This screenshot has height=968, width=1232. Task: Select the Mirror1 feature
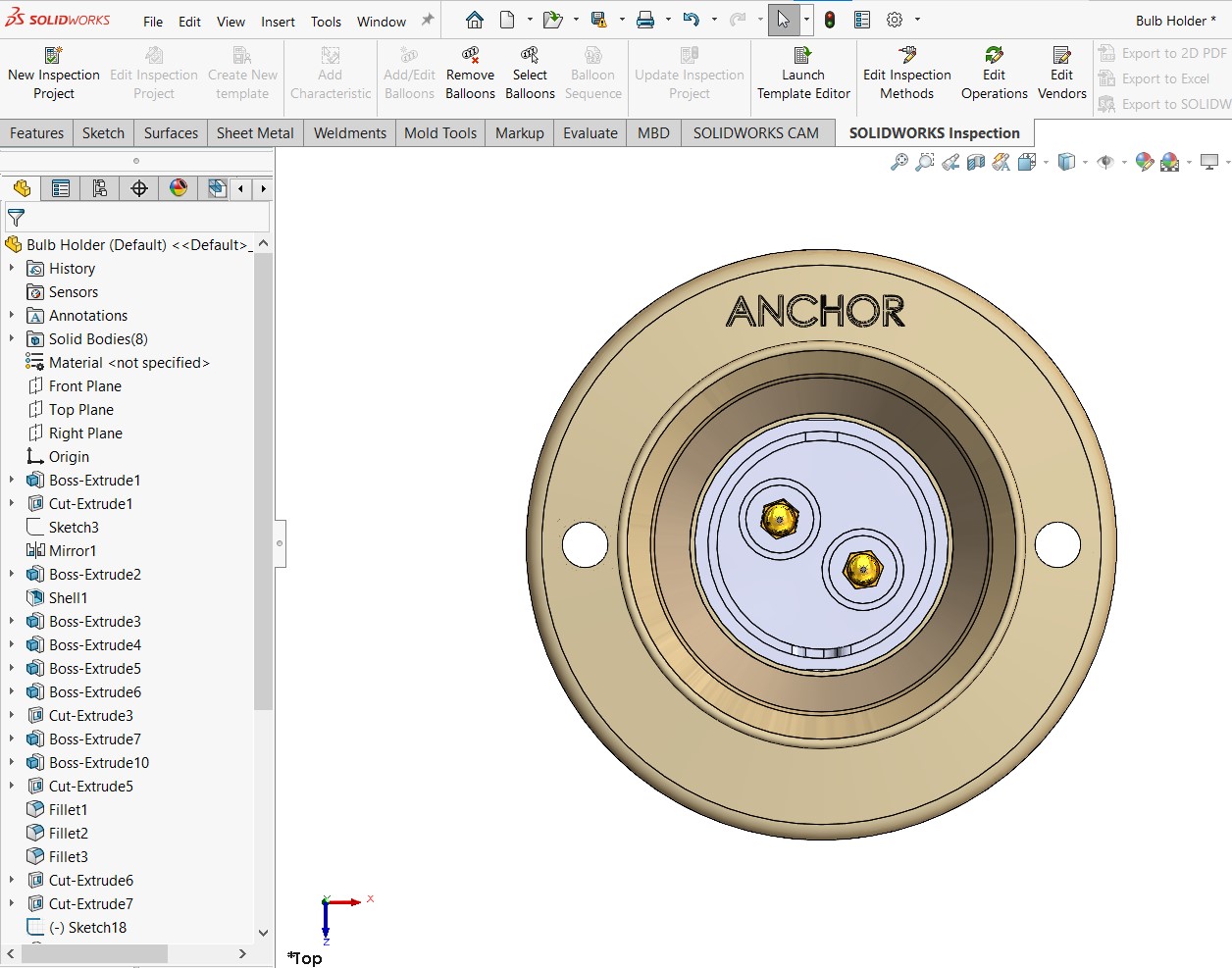click(x=73, y=550)
